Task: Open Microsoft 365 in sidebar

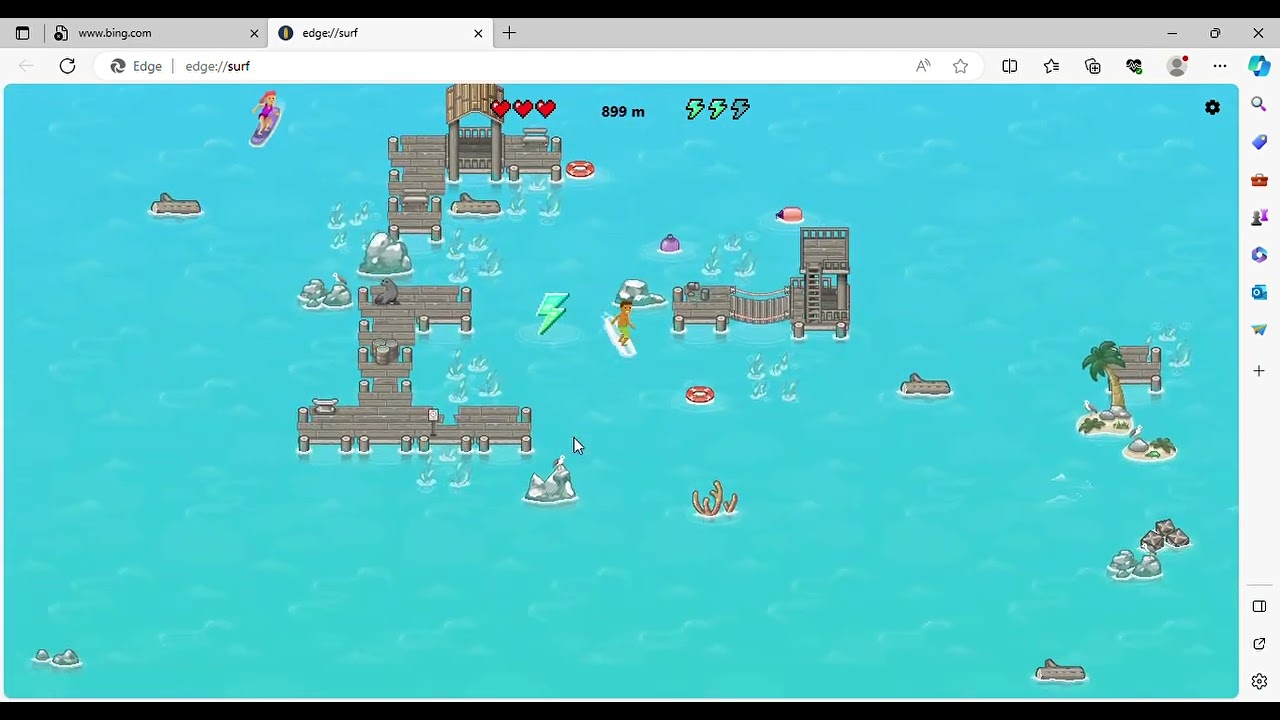Action: (1259, 255)
